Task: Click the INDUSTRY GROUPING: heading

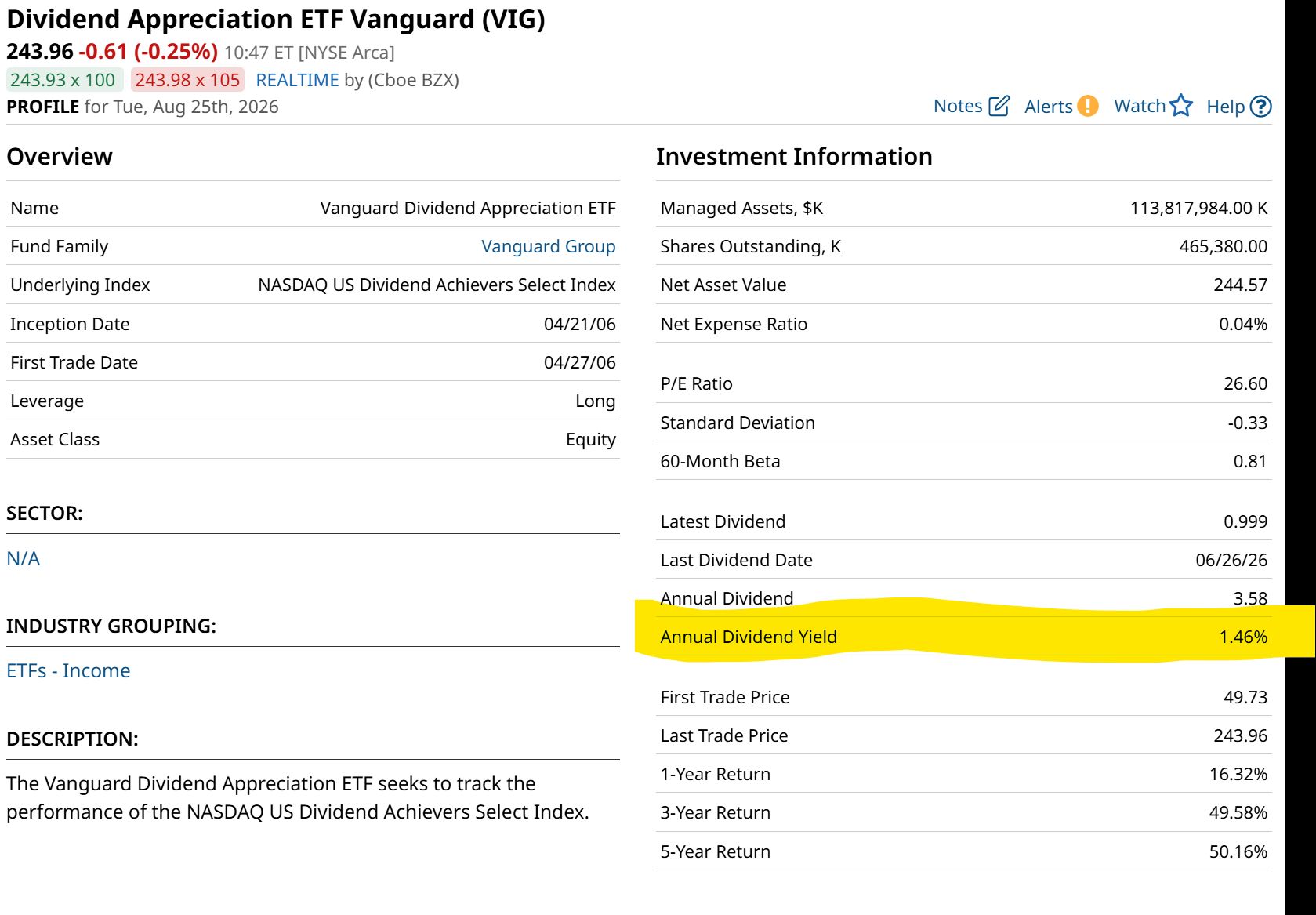Action: tap(111, 626)
